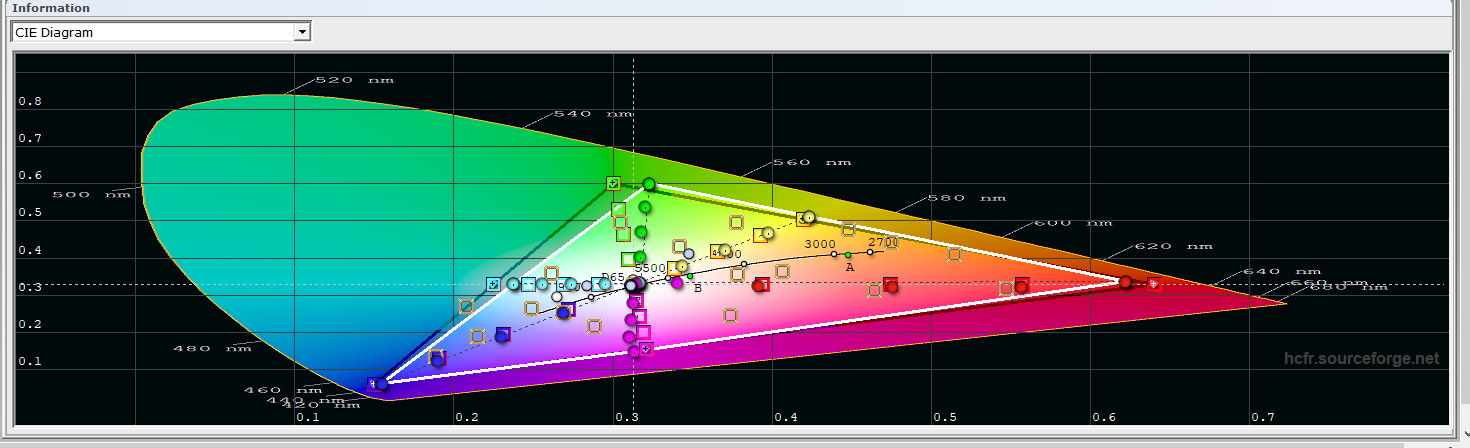The width and height of the screenshot is (1470, 448).
Task: Click the 0.4 y-axis value
Action: coord(30,251)
